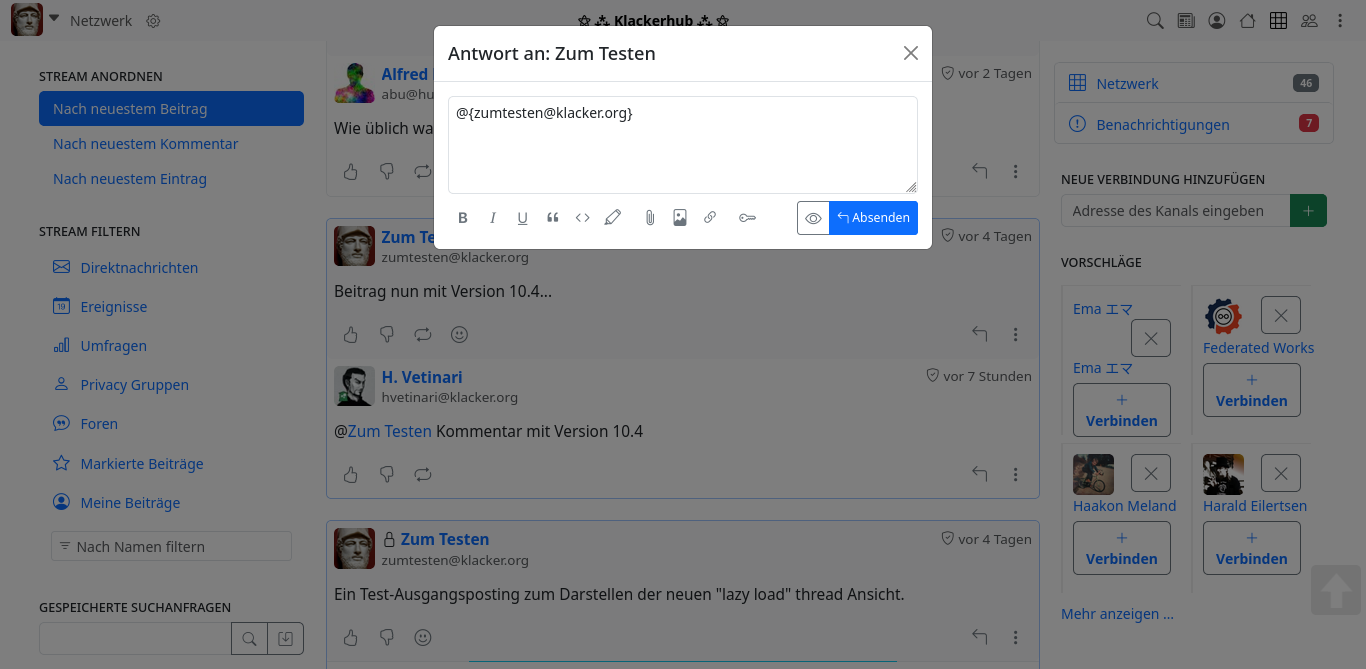Insert code block with code icon
The height and width of the screenshot is (669, 1366).
click(583, 218)
